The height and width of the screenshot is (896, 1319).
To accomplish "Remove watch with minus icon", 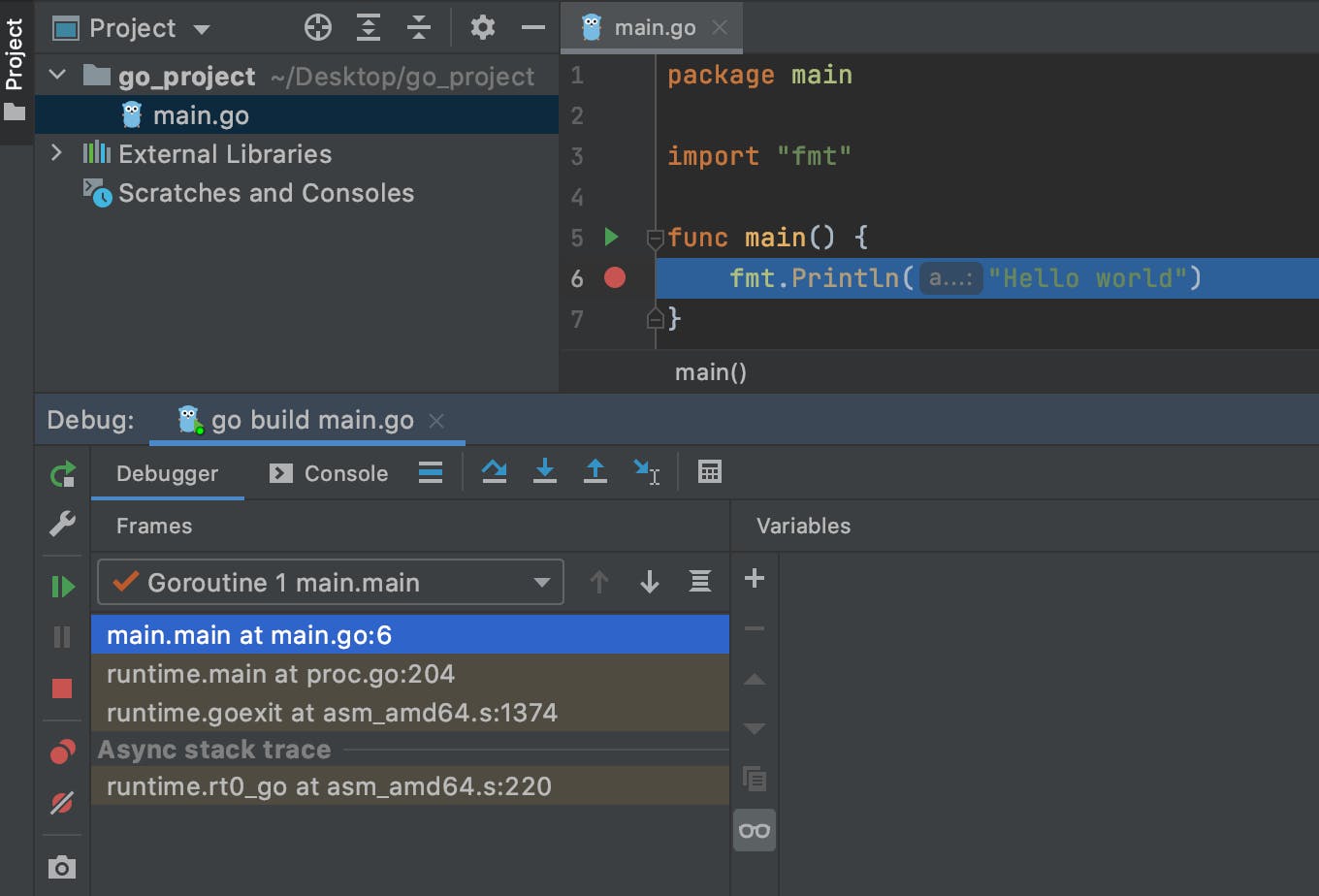I will (754, 629).
